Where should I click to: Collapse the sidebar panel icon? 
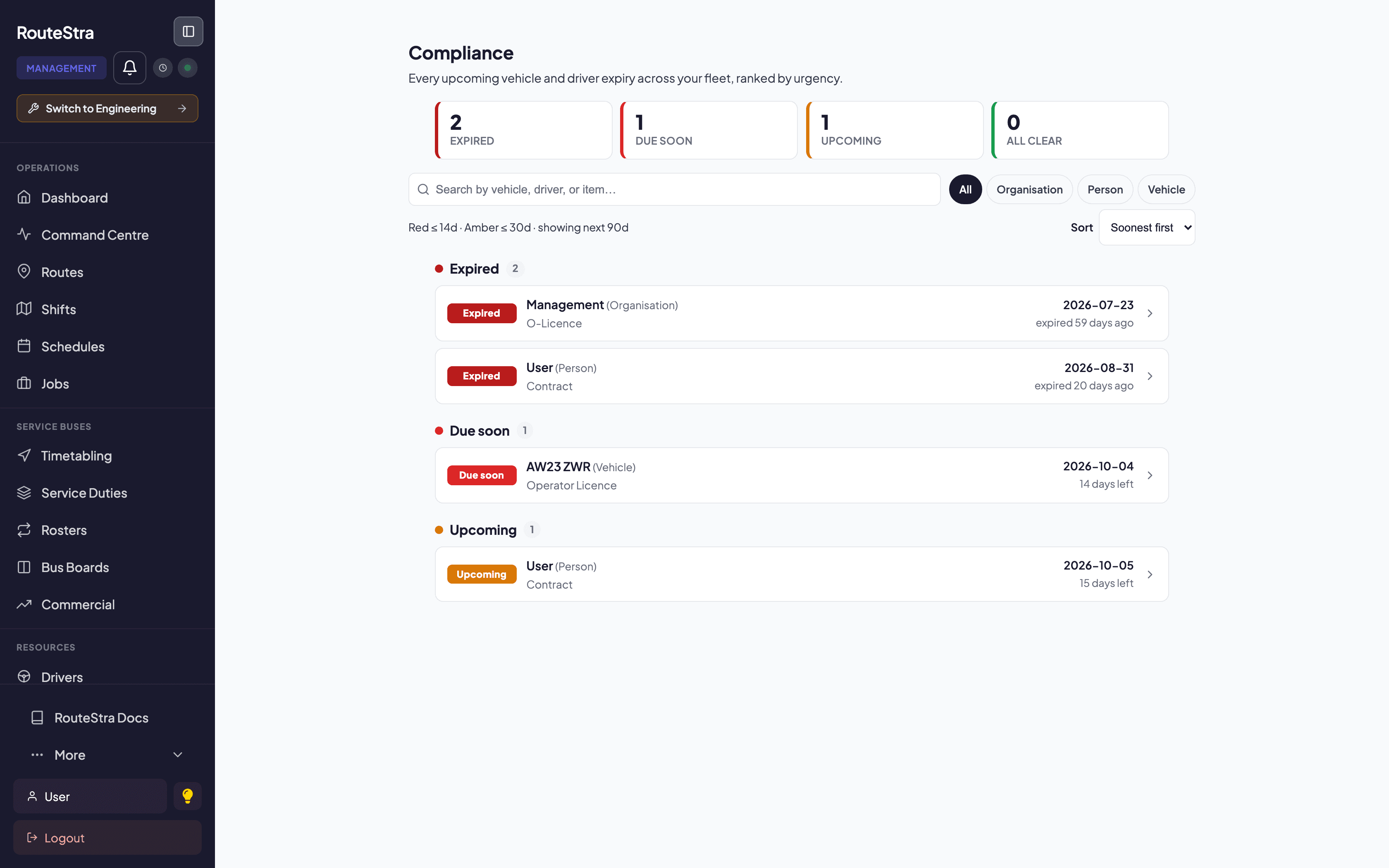pyautogui.click(x=188, y=31)
